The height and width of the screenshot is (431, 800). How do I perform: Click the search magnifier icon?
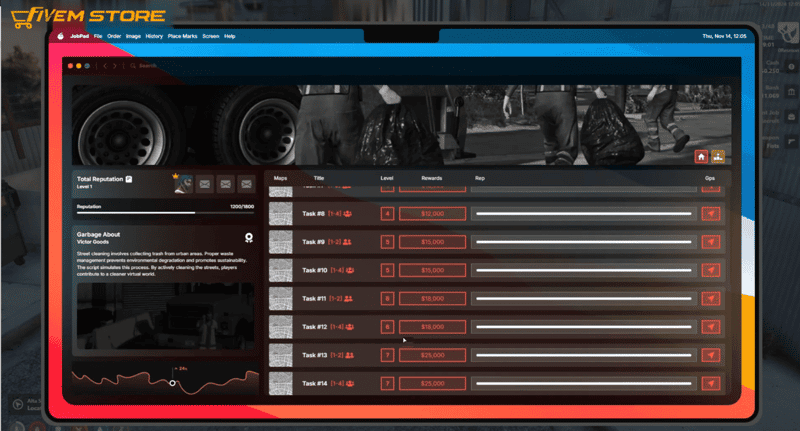click(x=133, y=66)
